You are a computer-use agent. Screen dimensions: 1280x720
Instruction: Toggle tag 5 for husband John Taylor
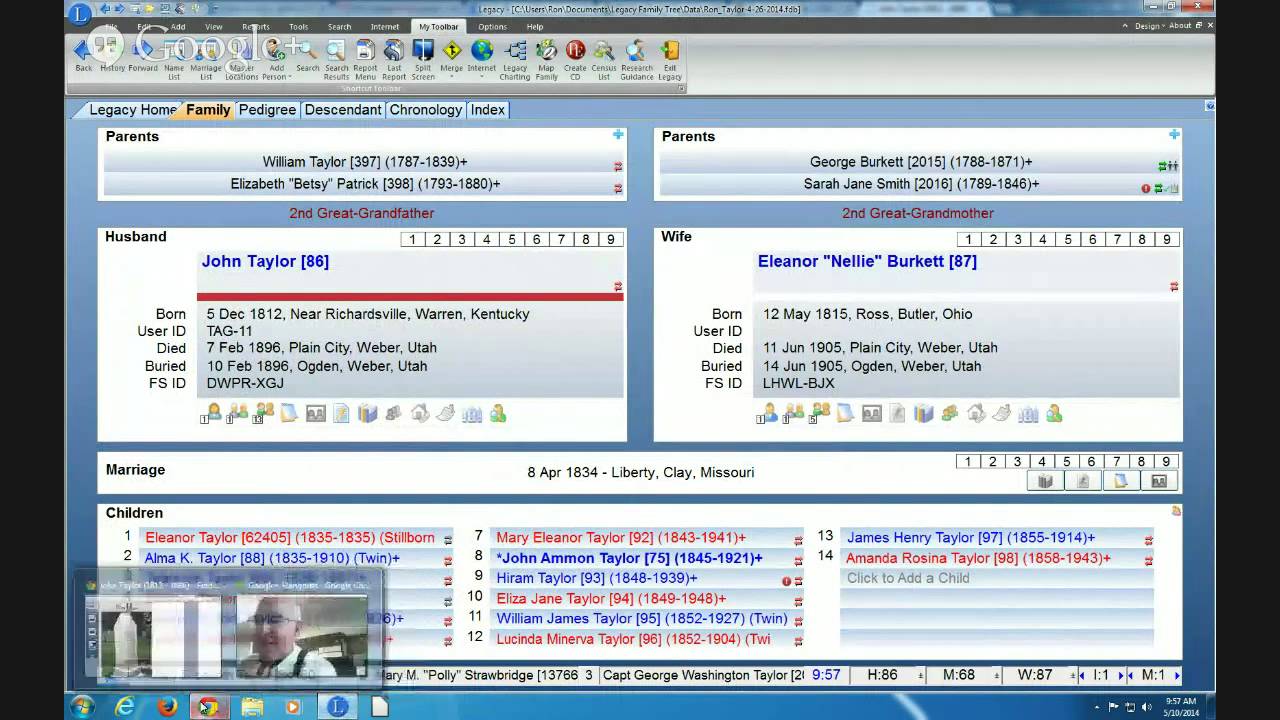[x=512, y=240]
